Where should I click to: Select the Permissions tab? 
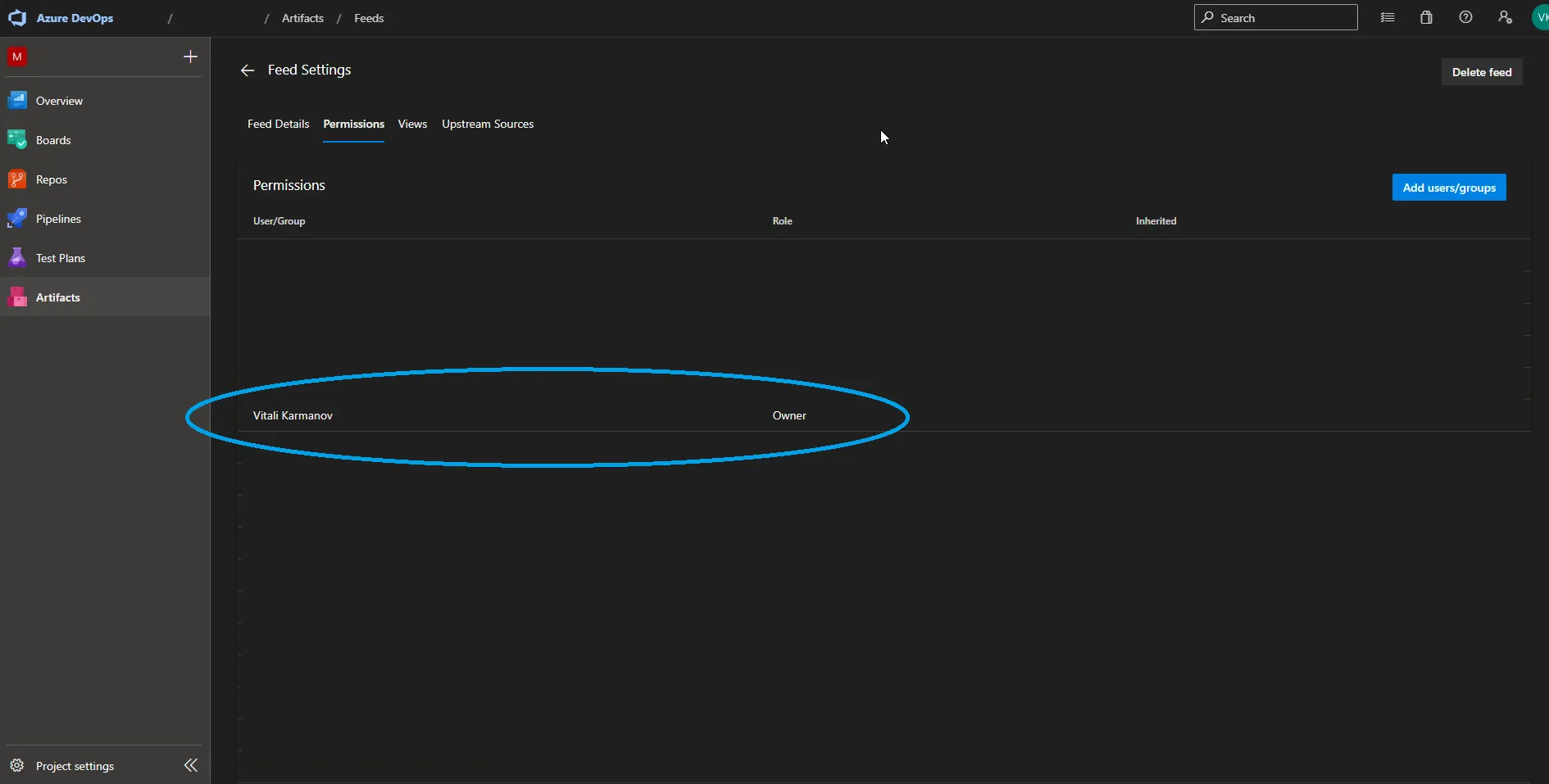point(354,125)
